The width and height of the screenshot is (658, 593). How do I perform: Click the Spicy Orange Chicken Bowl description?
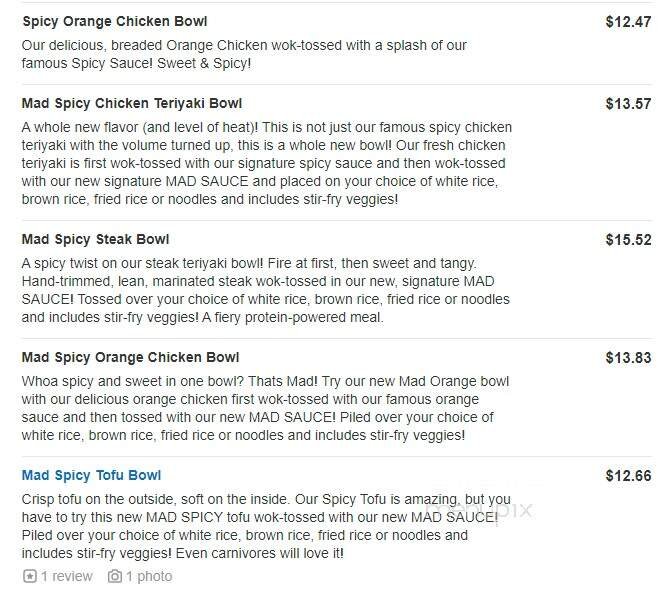click(x=244, y=54)
